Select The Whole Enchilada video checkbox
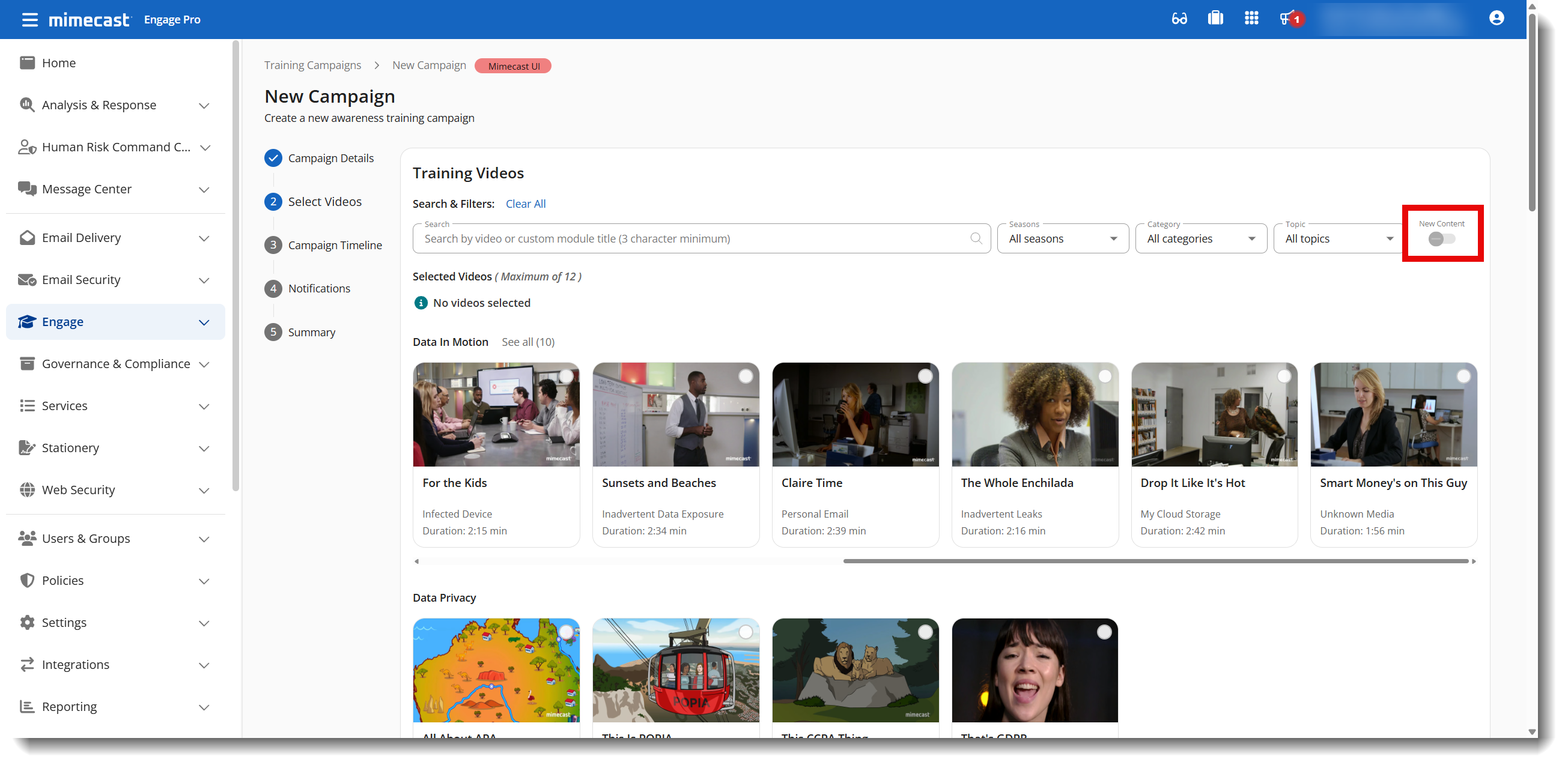This screenshot has width=1568, height=768. 1104,376
